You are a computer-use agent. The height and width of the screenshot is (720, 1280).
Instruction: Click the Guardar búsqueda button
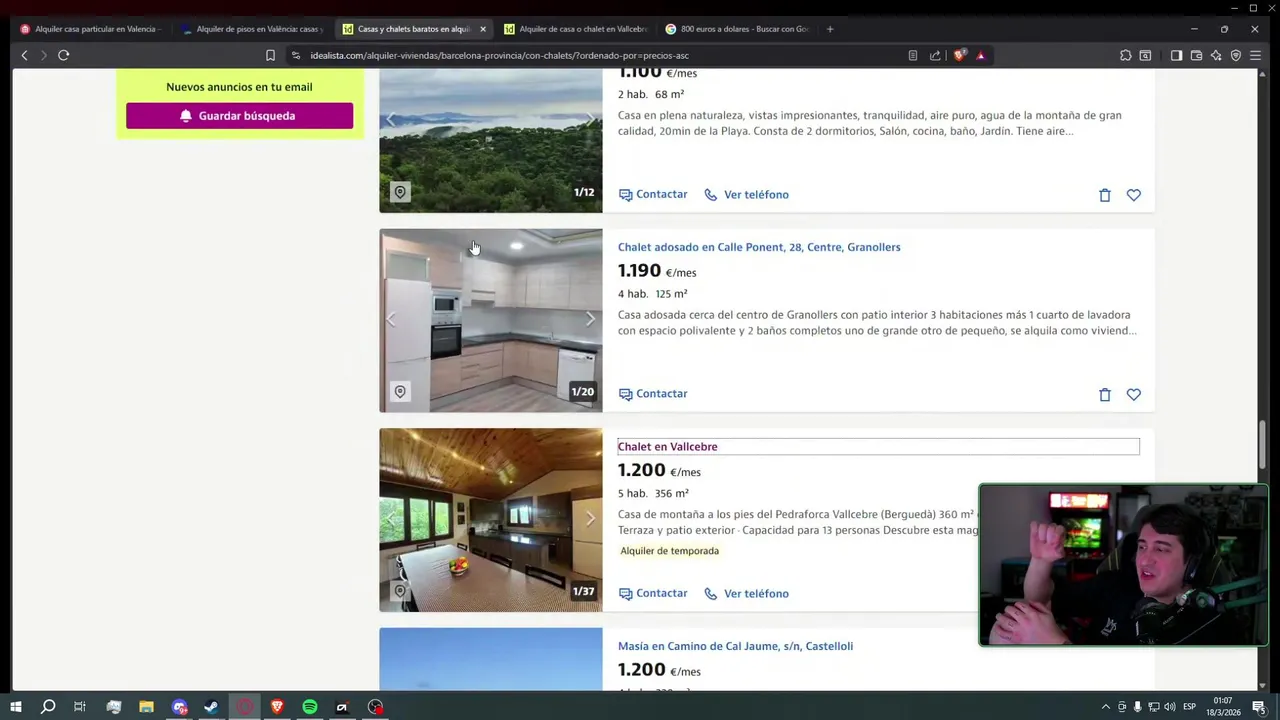[240, 116]
